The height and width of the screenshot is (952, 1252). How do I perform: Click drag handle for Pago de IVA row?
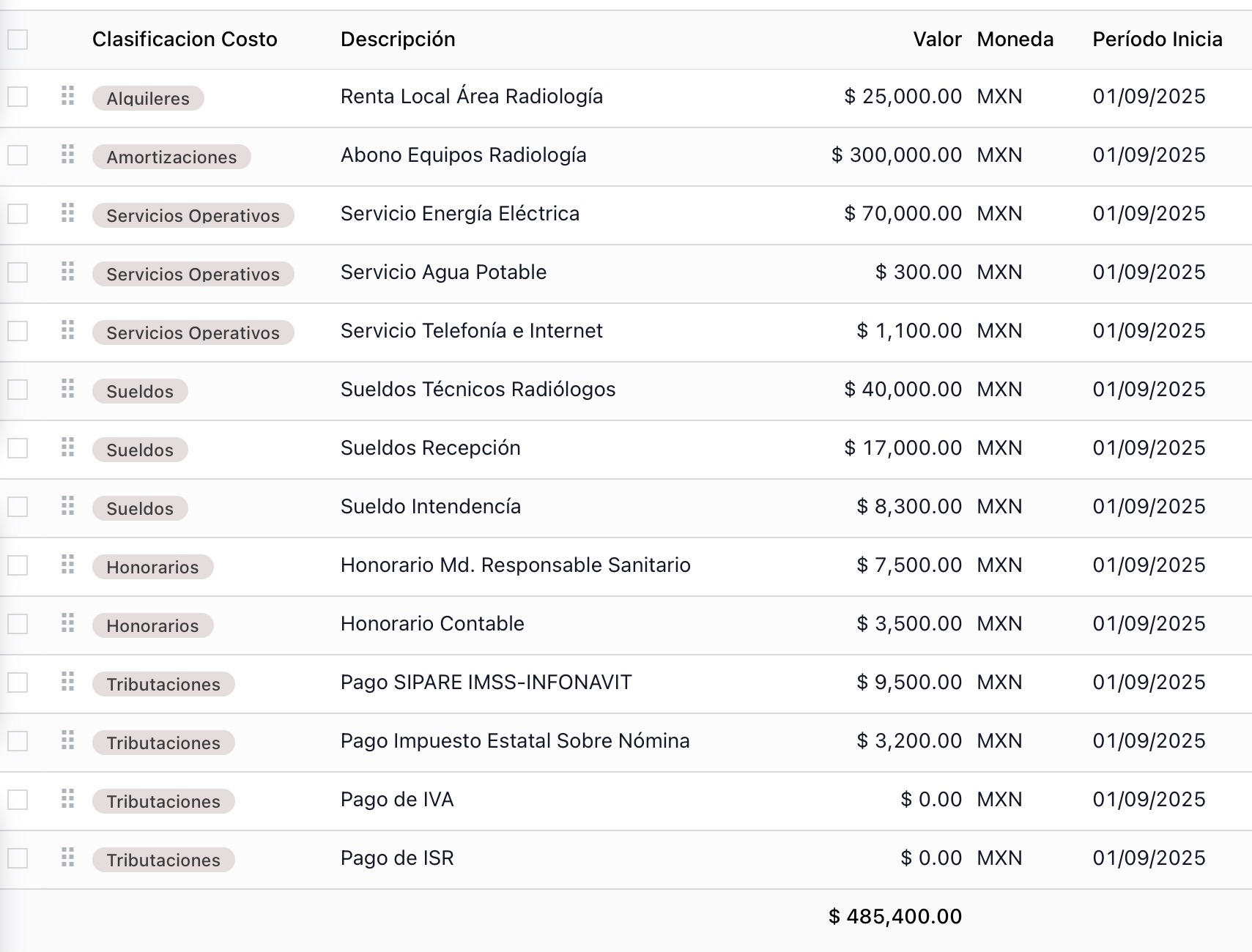(x=67, y=799)
